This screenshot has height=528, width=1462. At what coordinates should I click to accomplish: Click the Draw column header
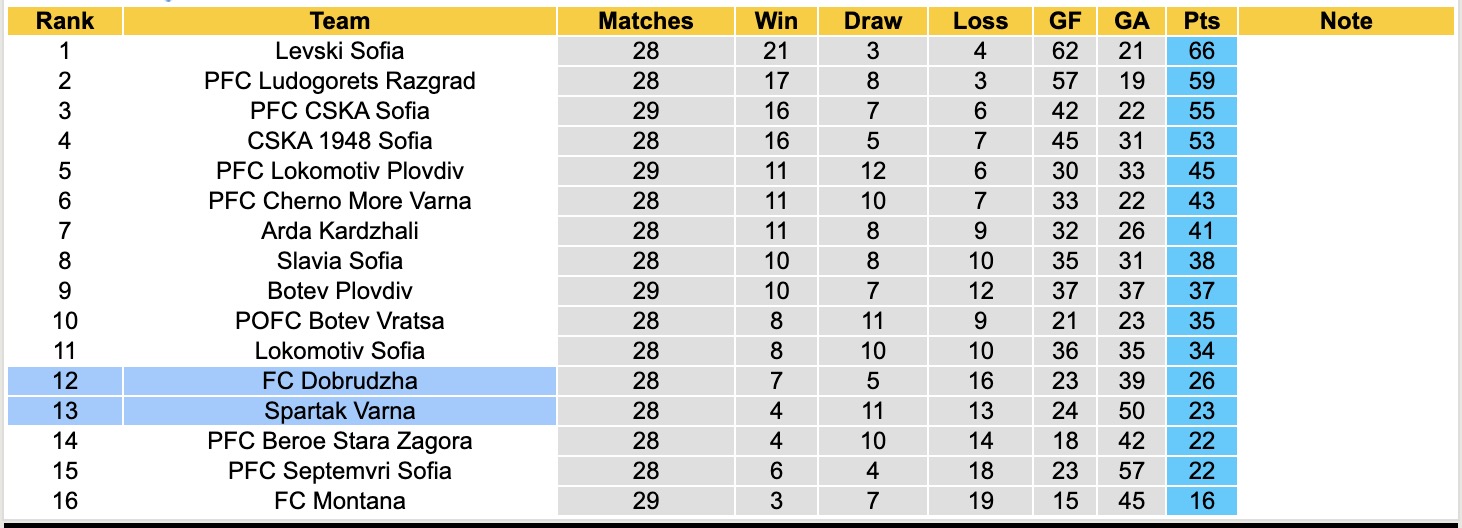click(x=872, y=21)
